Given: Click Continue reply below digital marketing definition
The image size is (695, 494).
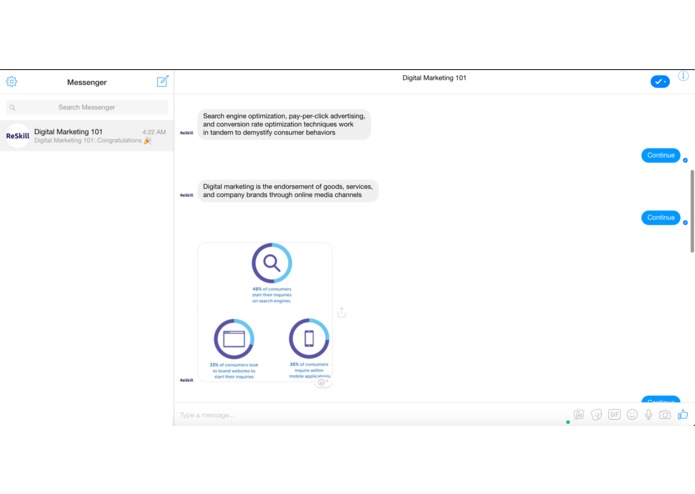Looking at the screenshot, I should pos(660,218).
